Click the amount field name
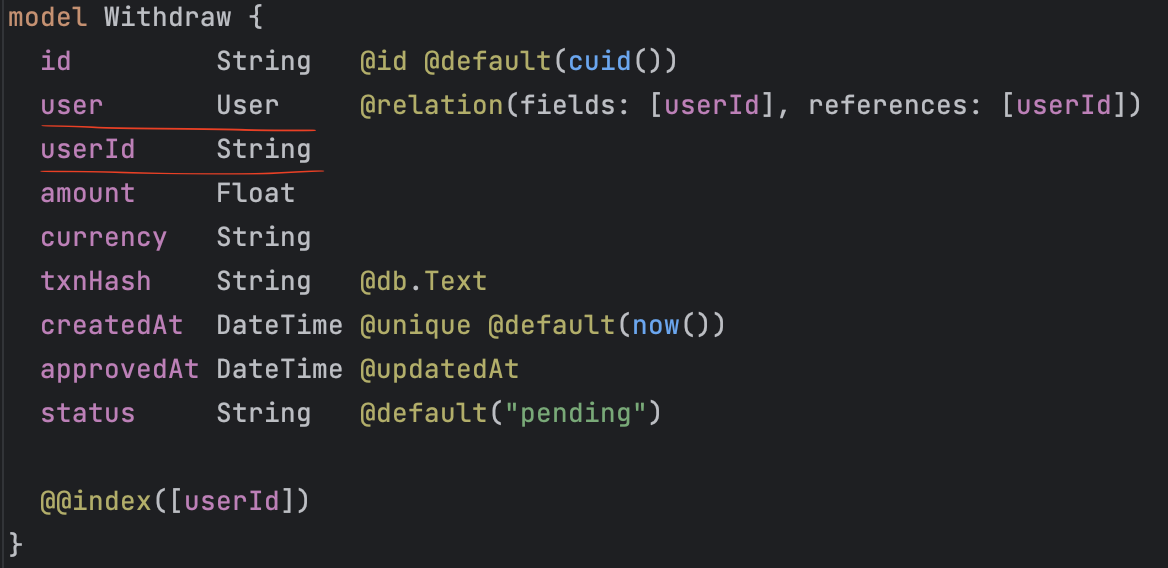The height and width of the screenshot is (568, 1168). 88,193
